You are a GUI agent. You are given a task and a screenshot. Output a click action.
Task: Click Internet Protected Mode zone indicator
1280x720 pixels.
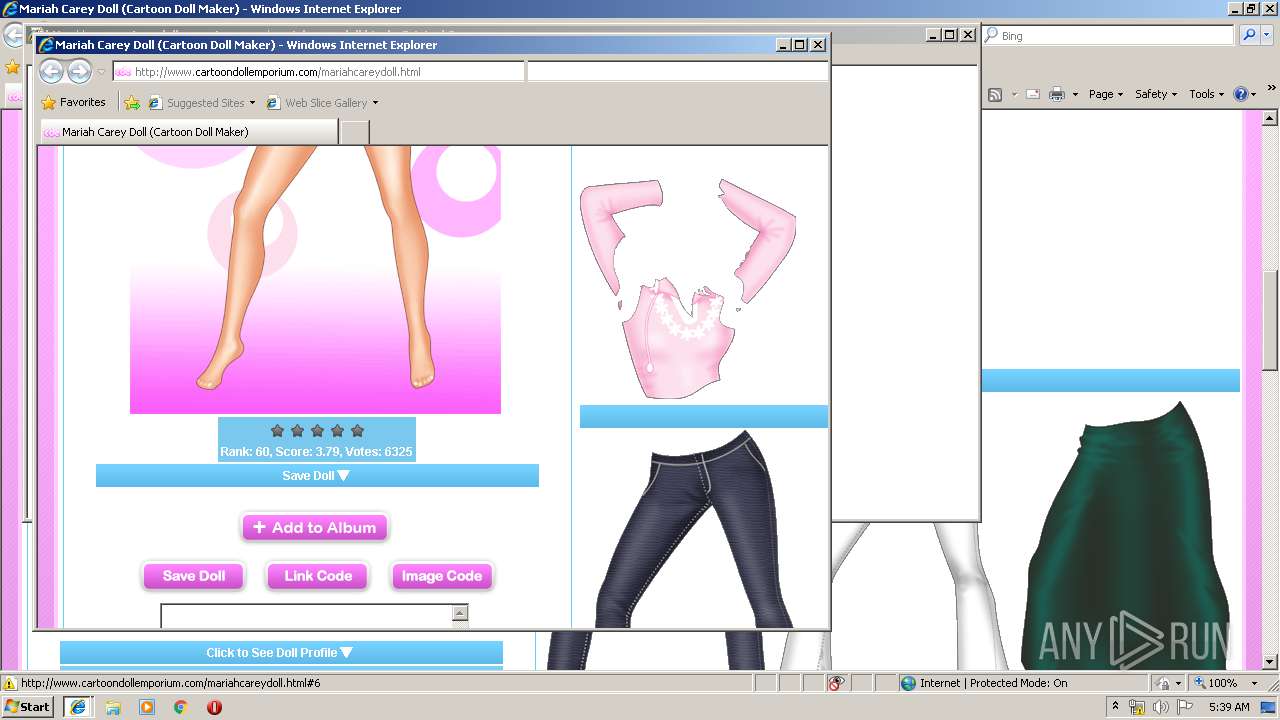(x=984, y=683)
